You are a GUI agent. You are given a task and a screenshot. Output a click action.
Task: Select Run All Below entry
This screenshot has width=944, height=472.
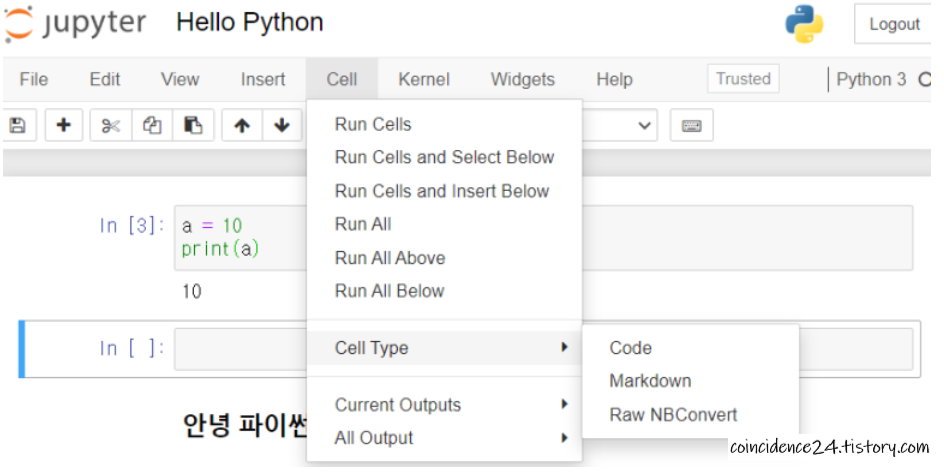(x=444, y=291)
